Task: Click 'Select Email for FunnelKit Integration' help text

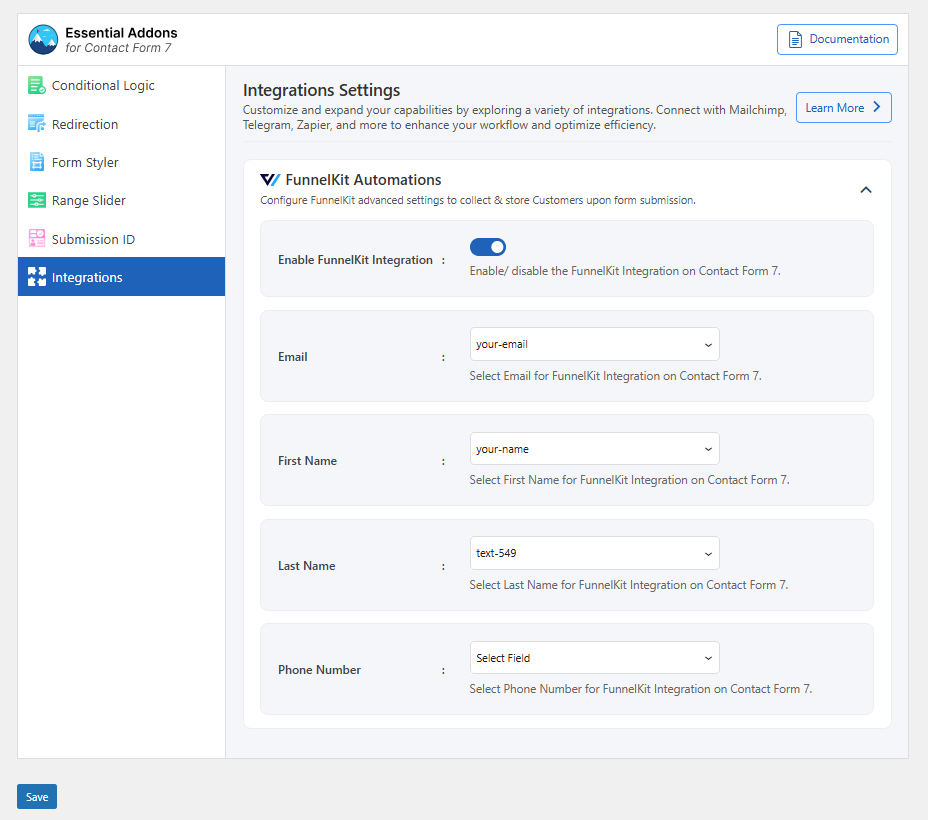Action: (x=616, y=376)
